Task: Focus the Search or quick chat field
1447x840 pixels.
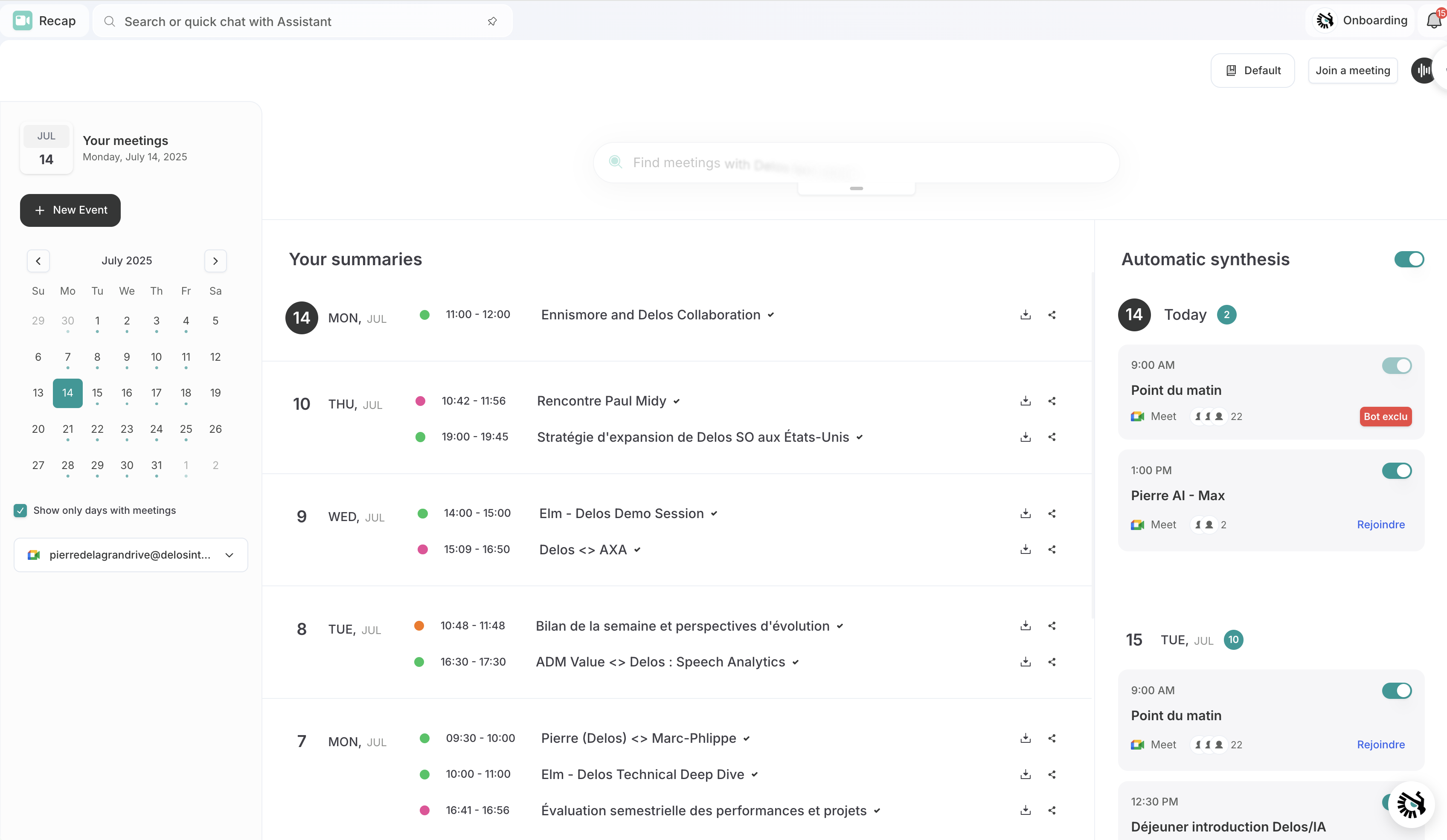Action: (x=302, y=21)
